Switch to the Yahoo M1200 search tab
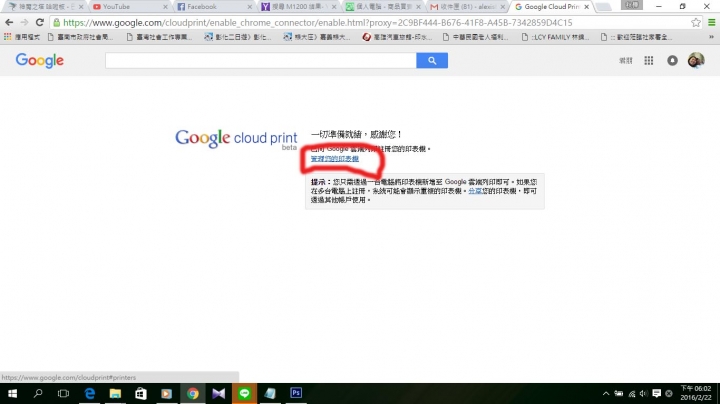The height and width of the screenshot is (404, 720). [x=297, y=7]
